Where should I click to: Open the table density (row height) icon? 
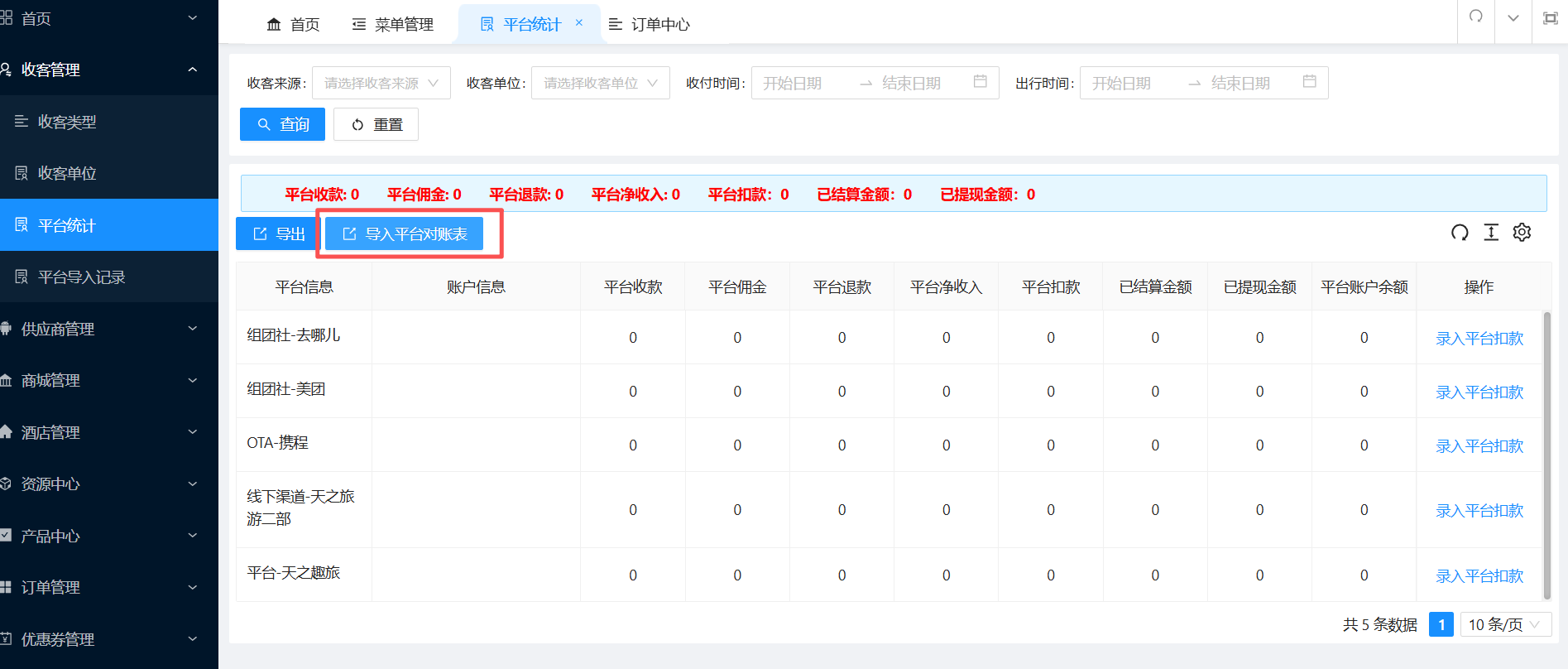pos(1491,233)
